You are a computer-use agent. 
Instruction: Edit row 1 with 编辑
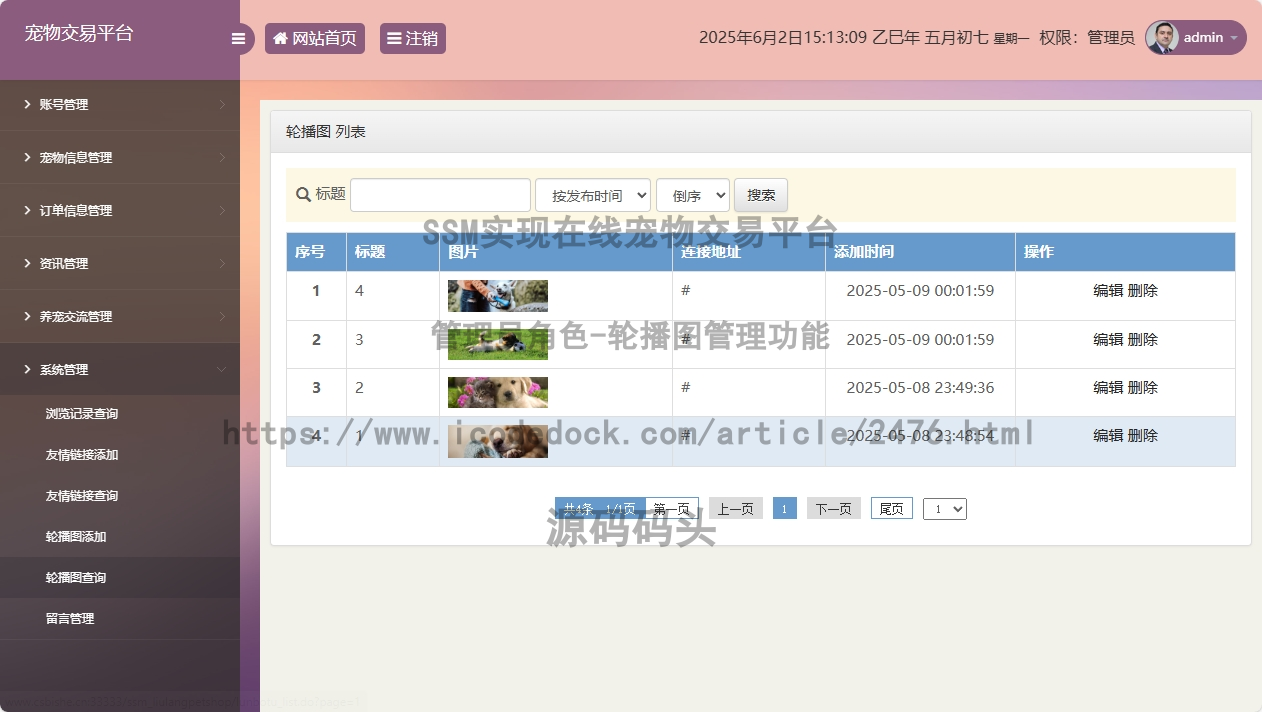pos(1108,291)
